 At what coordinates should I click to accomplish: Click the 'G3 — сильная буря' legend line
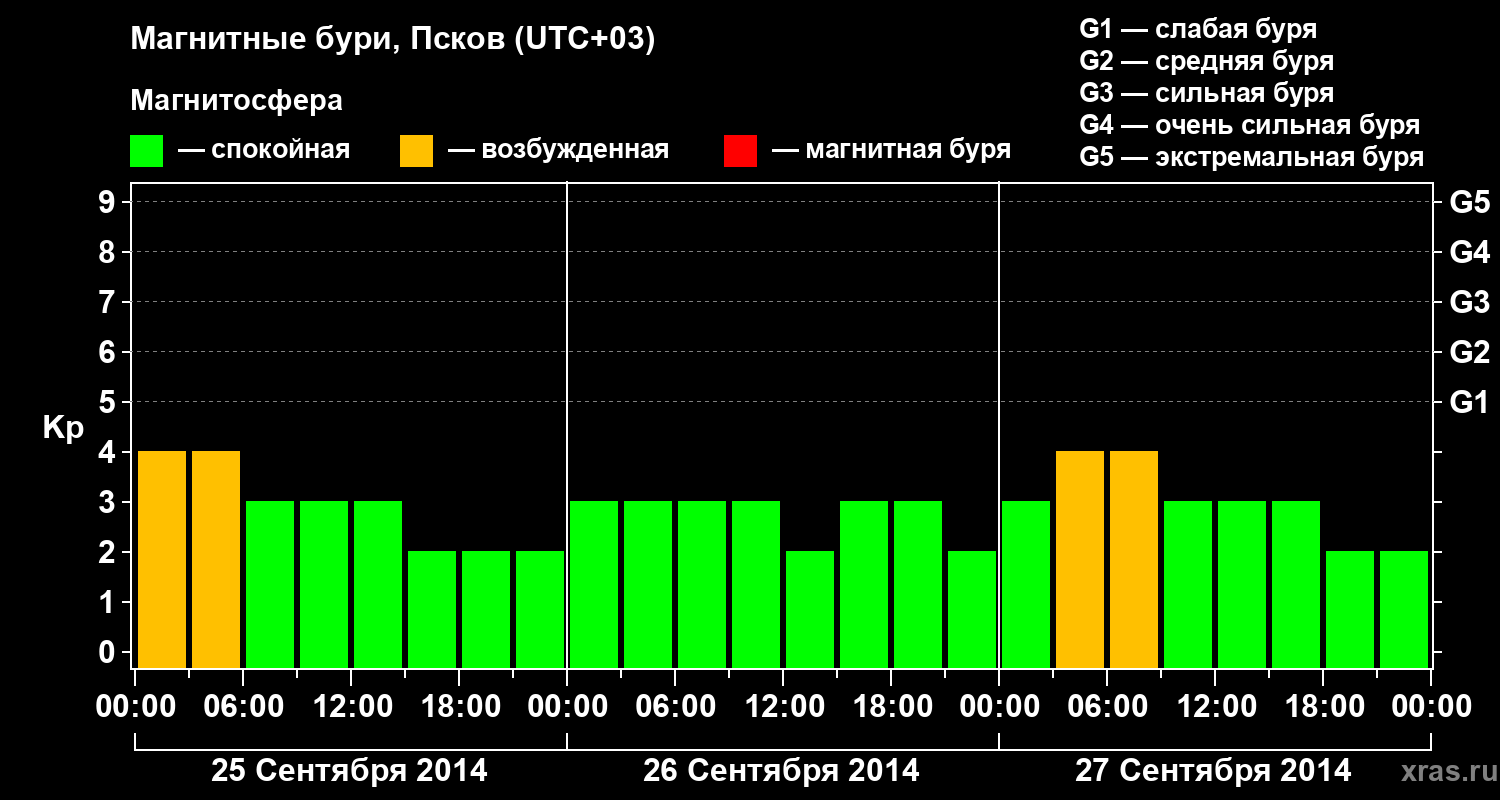point(1206,93)
